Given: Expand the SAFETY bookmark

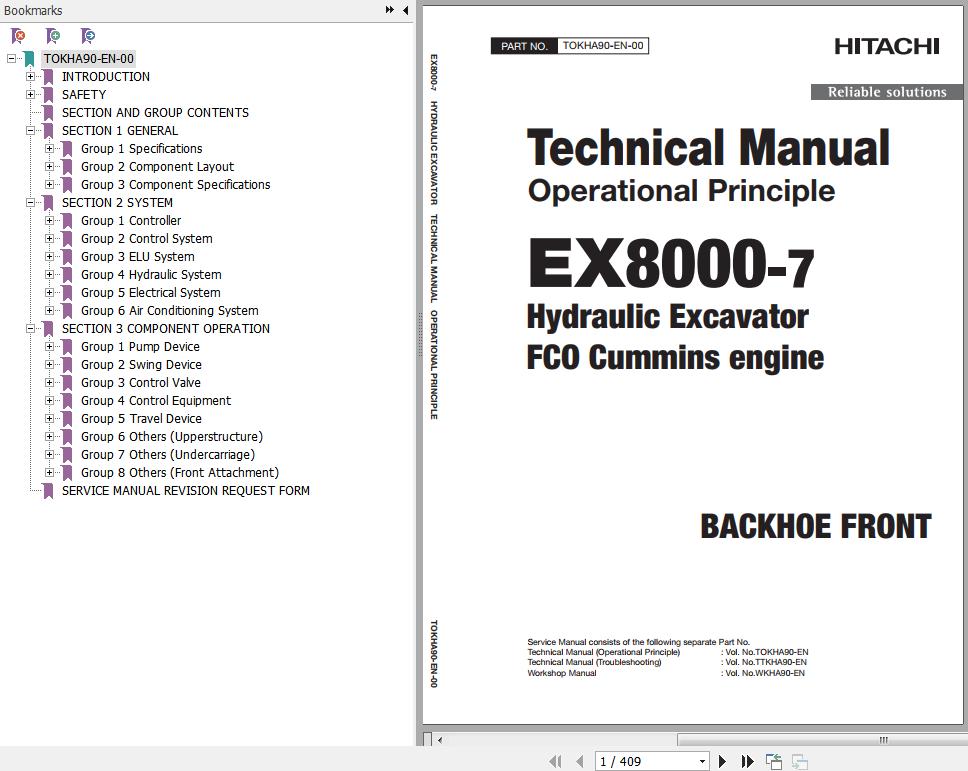Looking at the screenshot, I should point(30,94).
